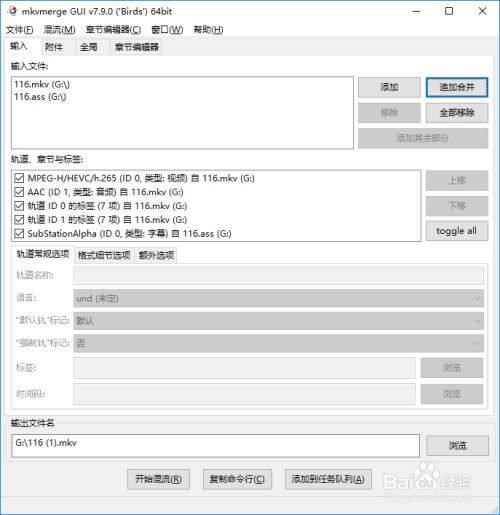The height and width of the screenshot is (515, 500).
Task: Click the 标签 input field
Action: tap(244, 368)
